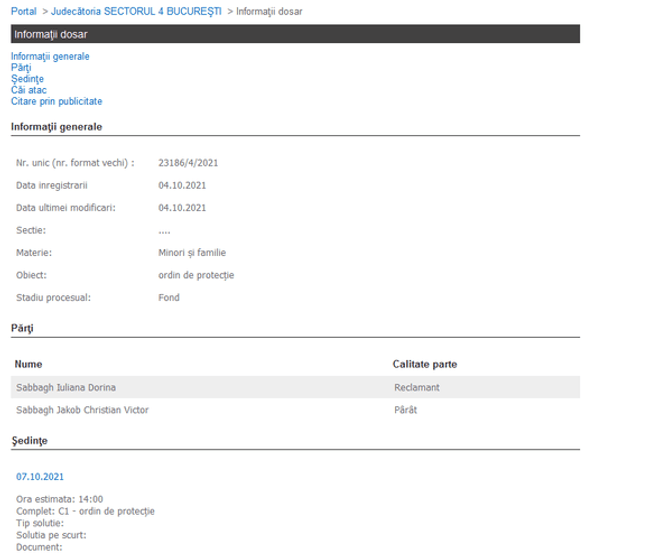This screenshot has height=560, width=650.
Task: Select the Reclamant party table row
Action: (295, 387)
